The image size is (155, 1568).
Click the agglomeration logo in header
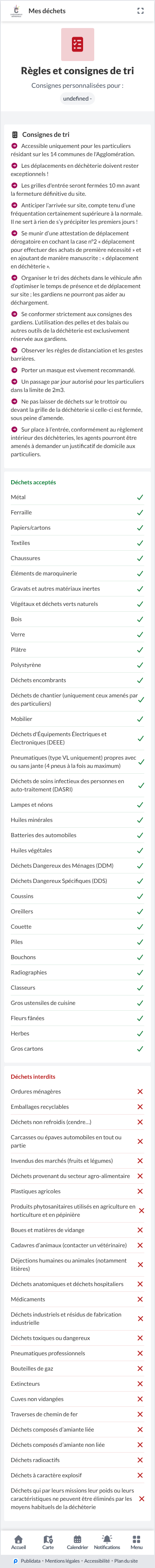tap(17, 10)
